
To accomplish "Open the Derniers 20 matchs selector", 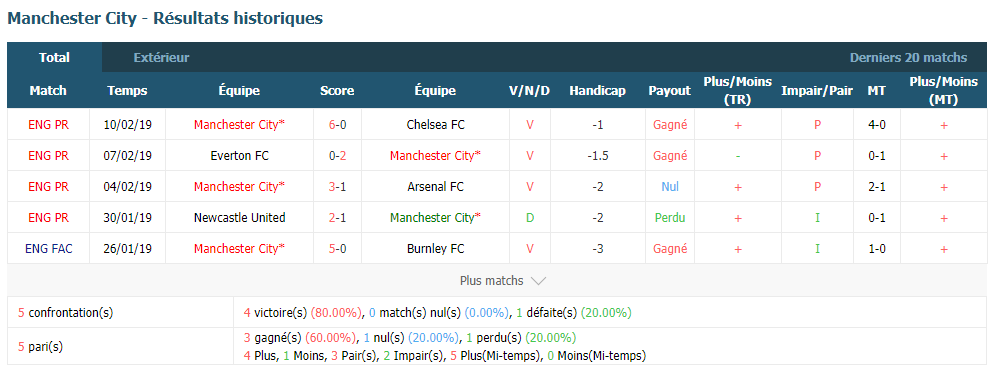I will coord(909,58).
